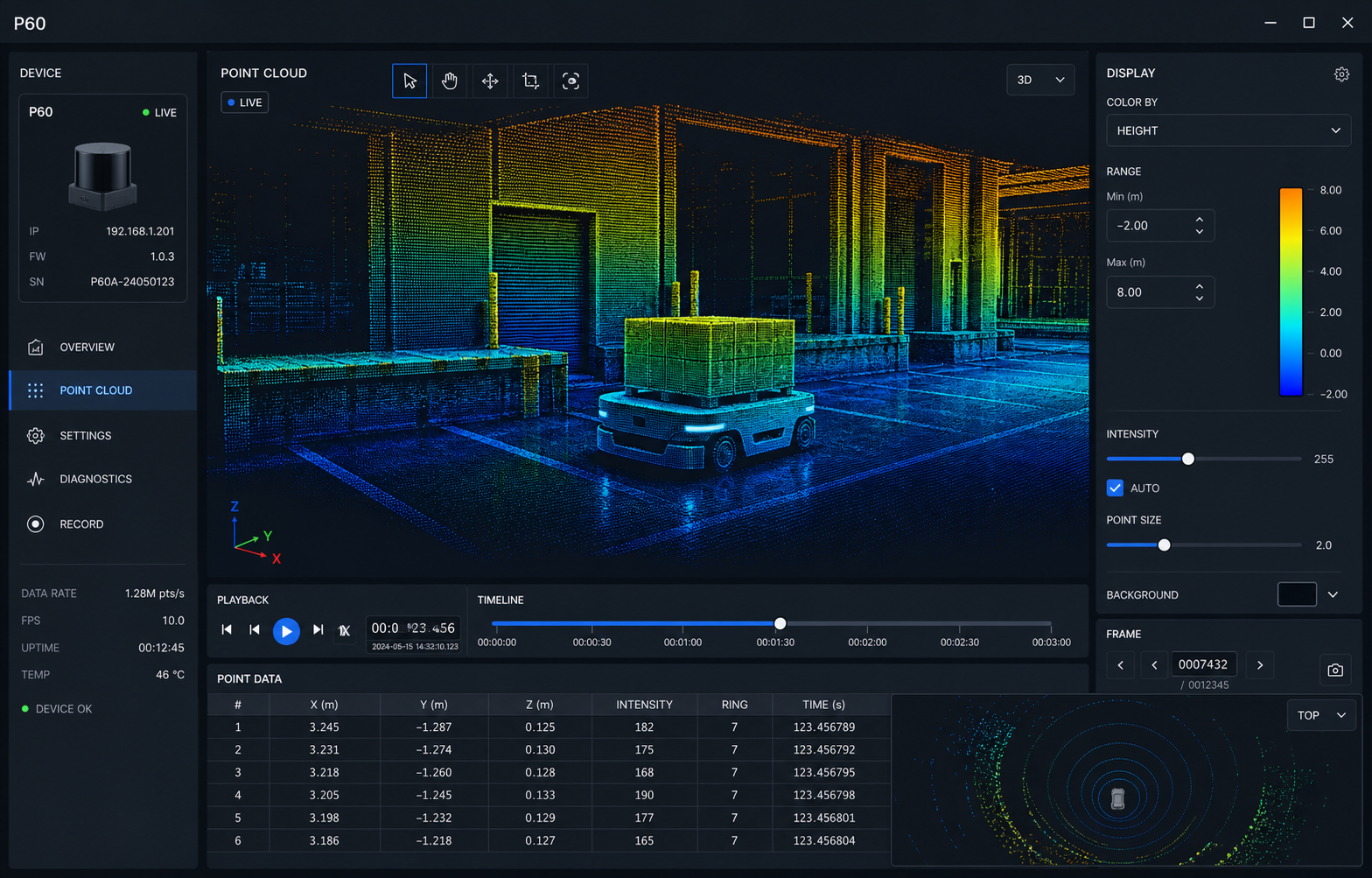This screenshot has width=1372, height=878.
Task: Pick the crop region tool
Action: 530,81
